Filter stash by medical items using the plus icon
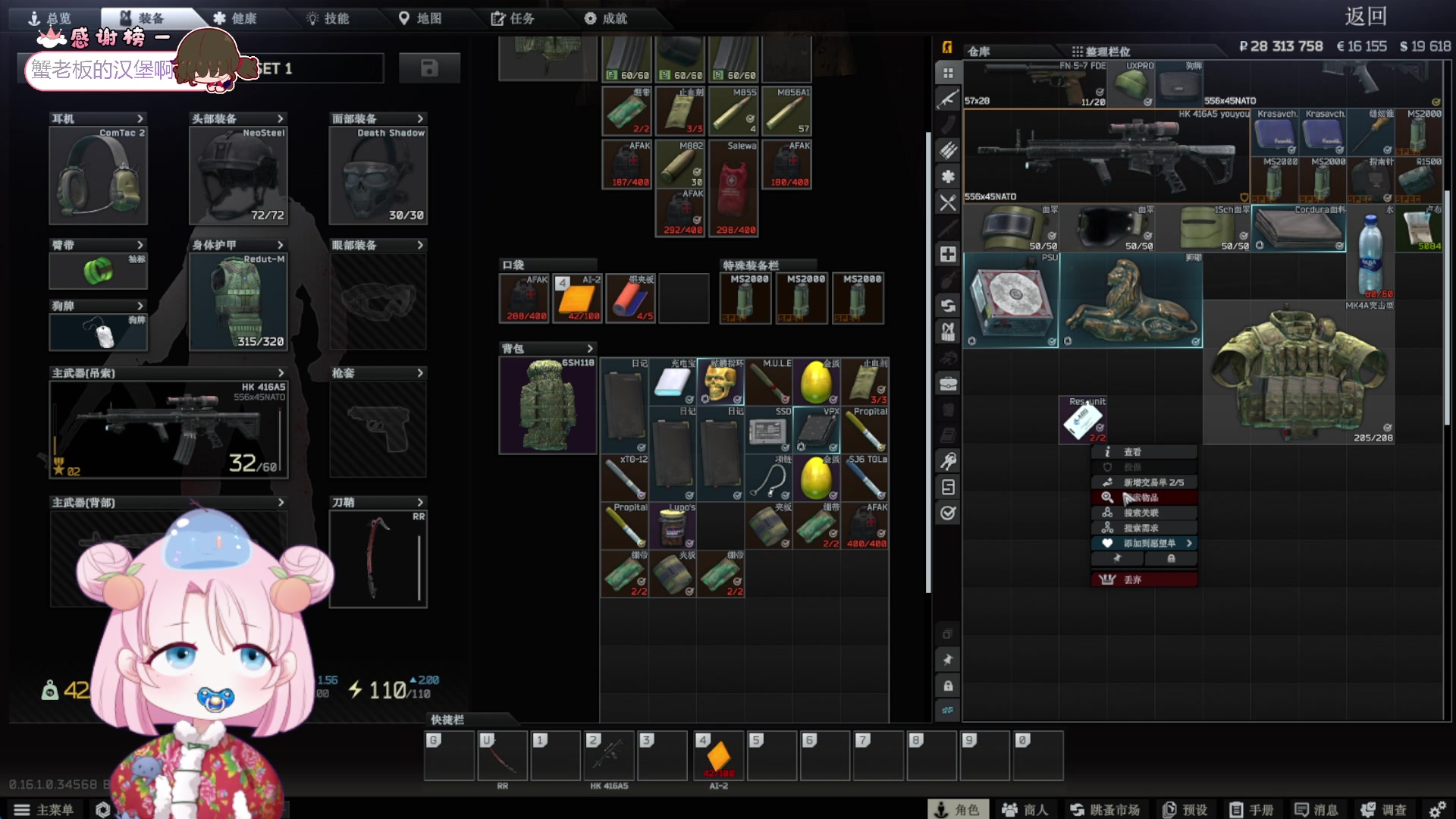This screenshot has width=1456, height=819. [x=948, y=254]
